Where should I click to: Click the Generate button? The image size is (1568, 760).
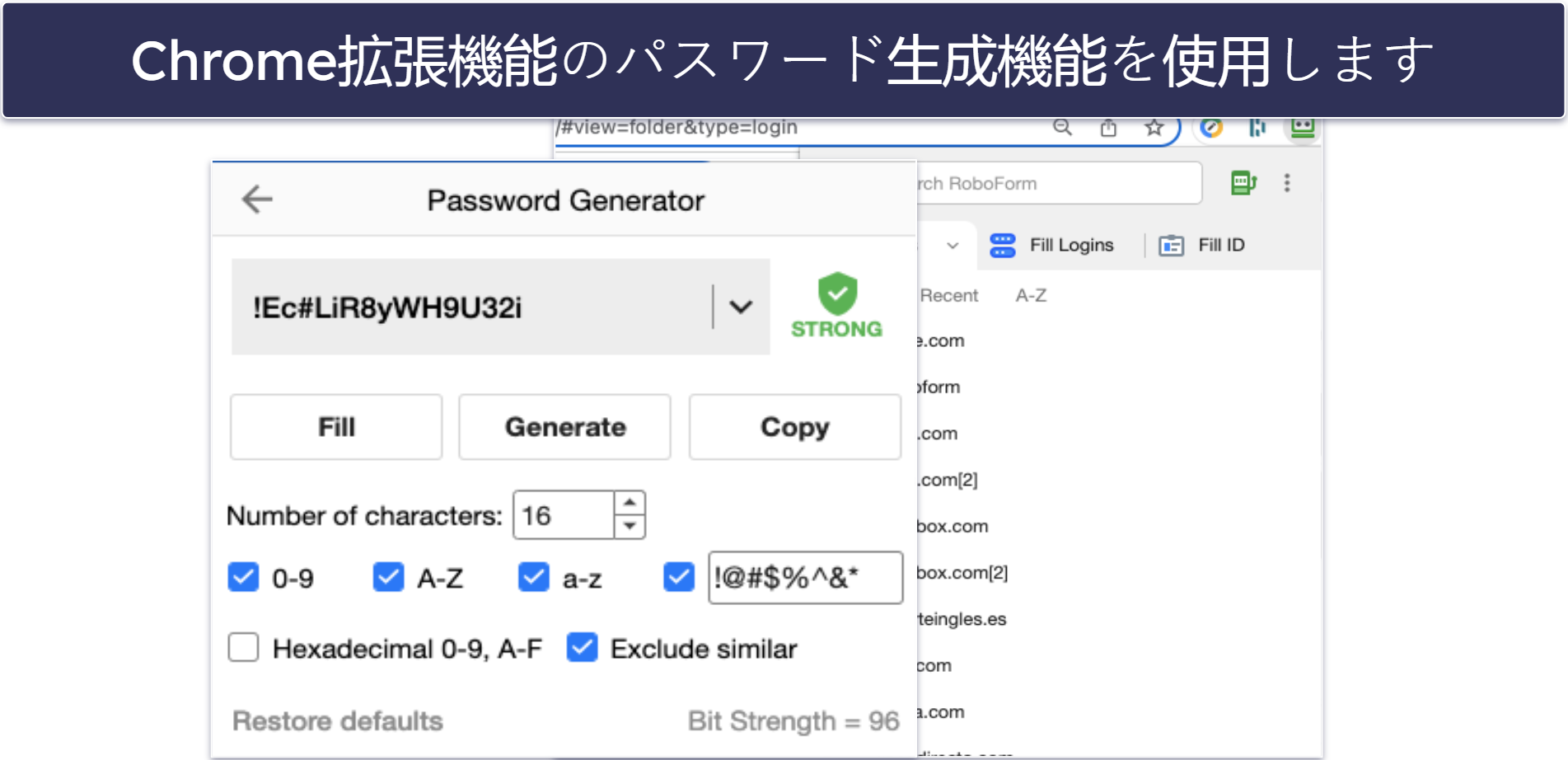pyautogui.click(x=565, y=427)
